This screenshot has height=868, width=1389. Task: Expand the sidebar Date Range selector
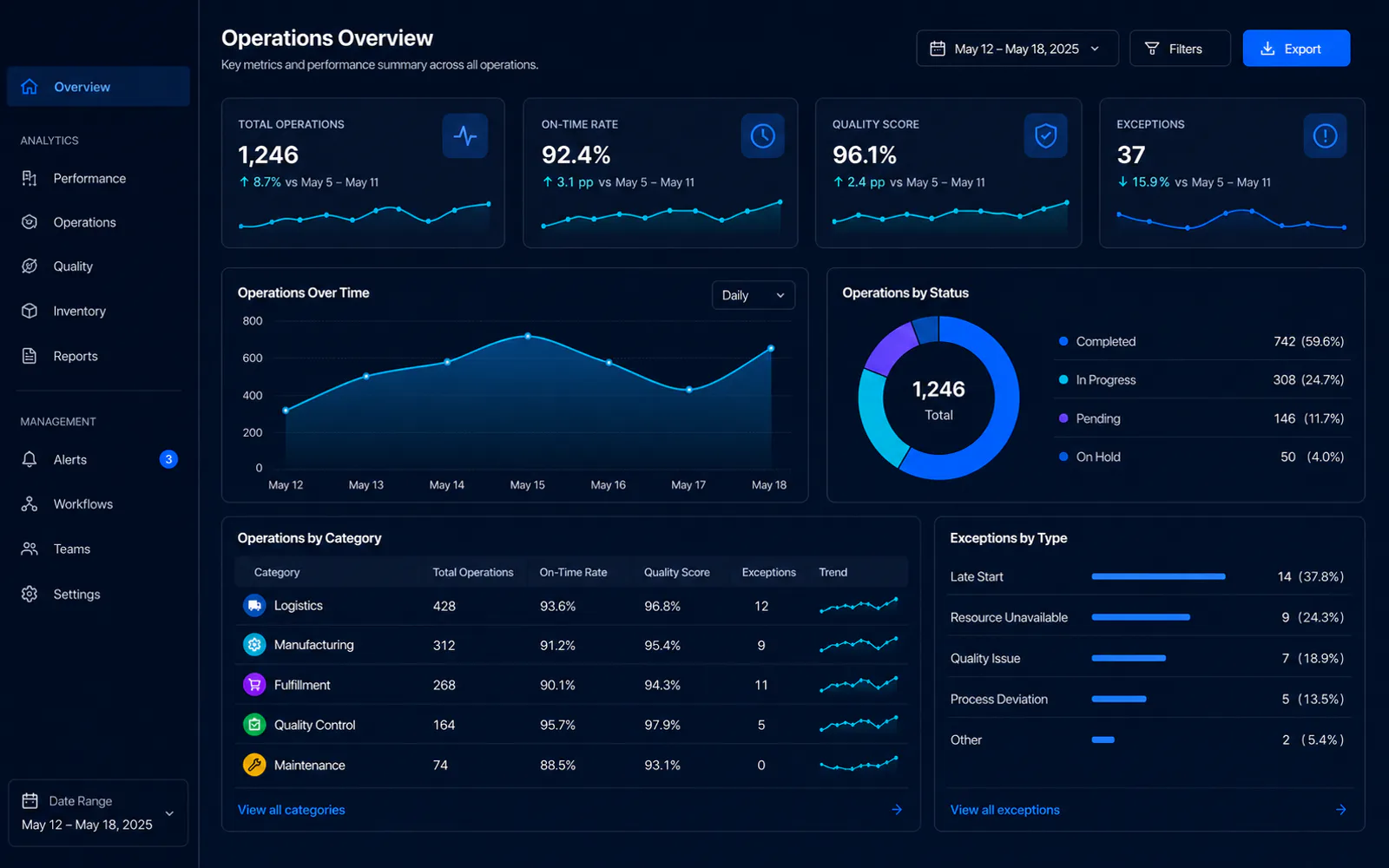click(x=98, y=812)
